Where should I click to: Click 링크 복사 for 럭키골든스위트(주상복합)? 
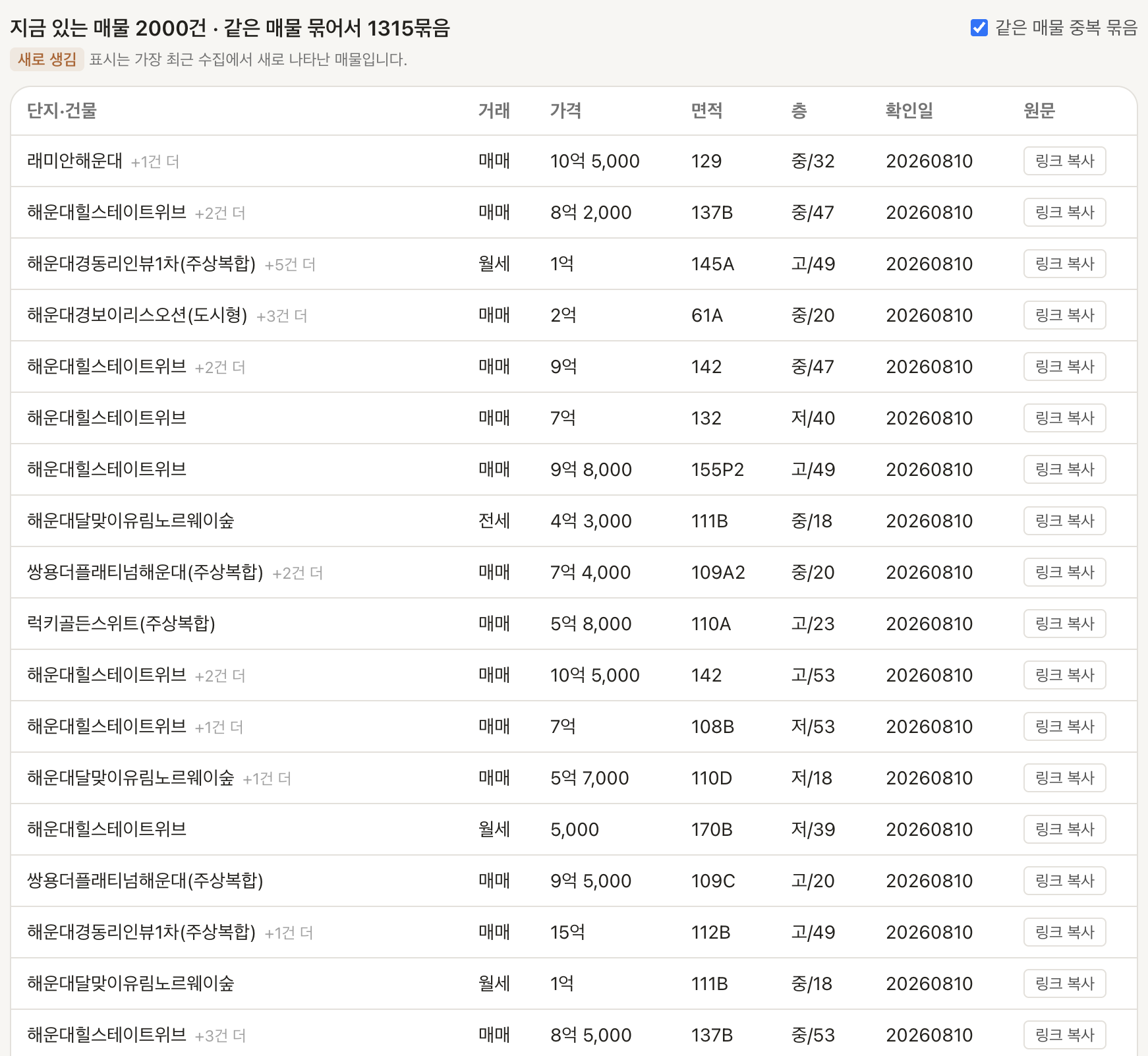[x=1064, y=624]
